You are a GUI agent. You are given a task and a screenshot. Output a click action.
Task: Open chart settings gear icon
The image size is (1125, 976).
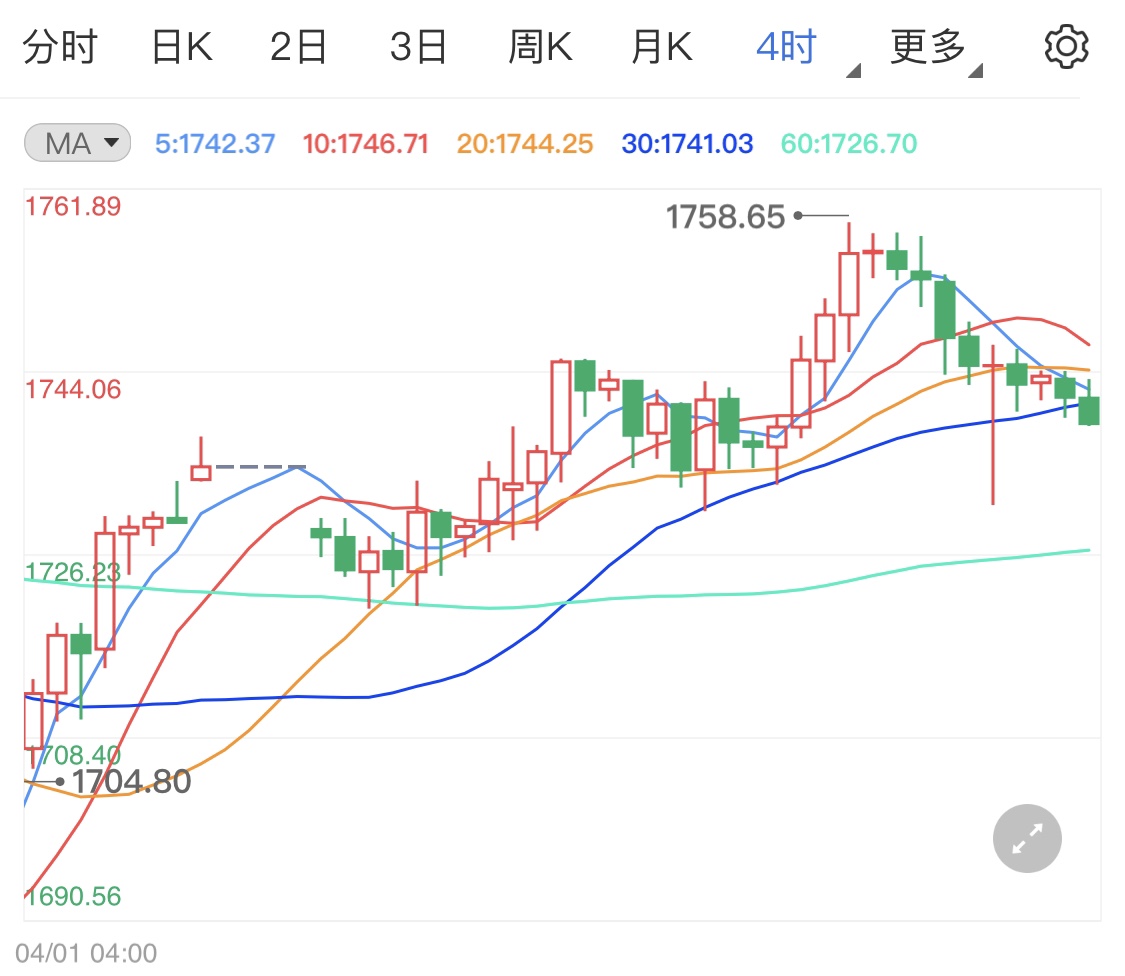pos(1066,47)
